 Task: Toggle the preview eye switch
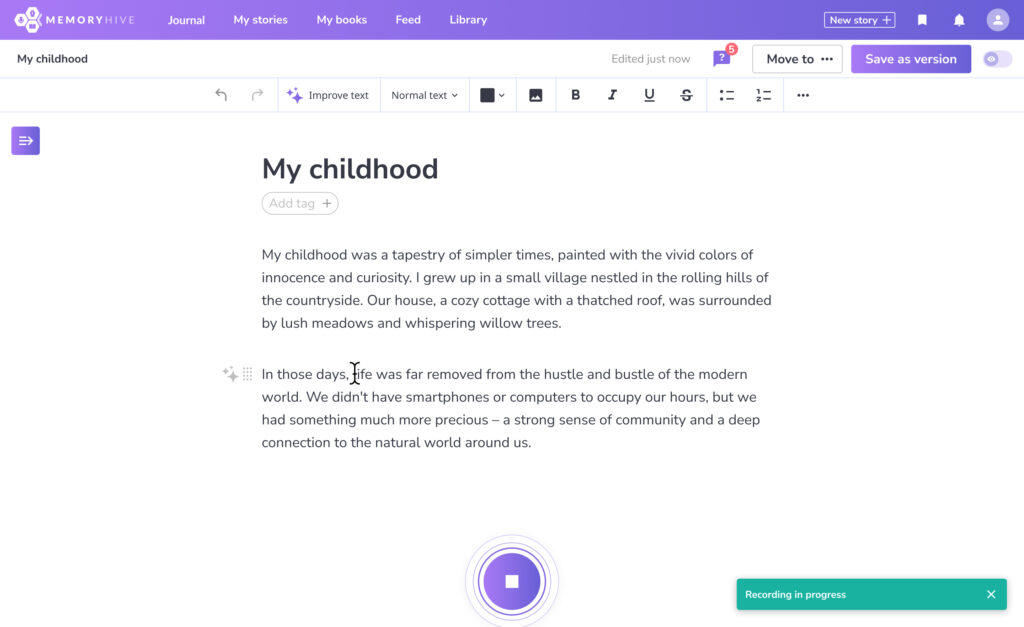tap(996, 59)
